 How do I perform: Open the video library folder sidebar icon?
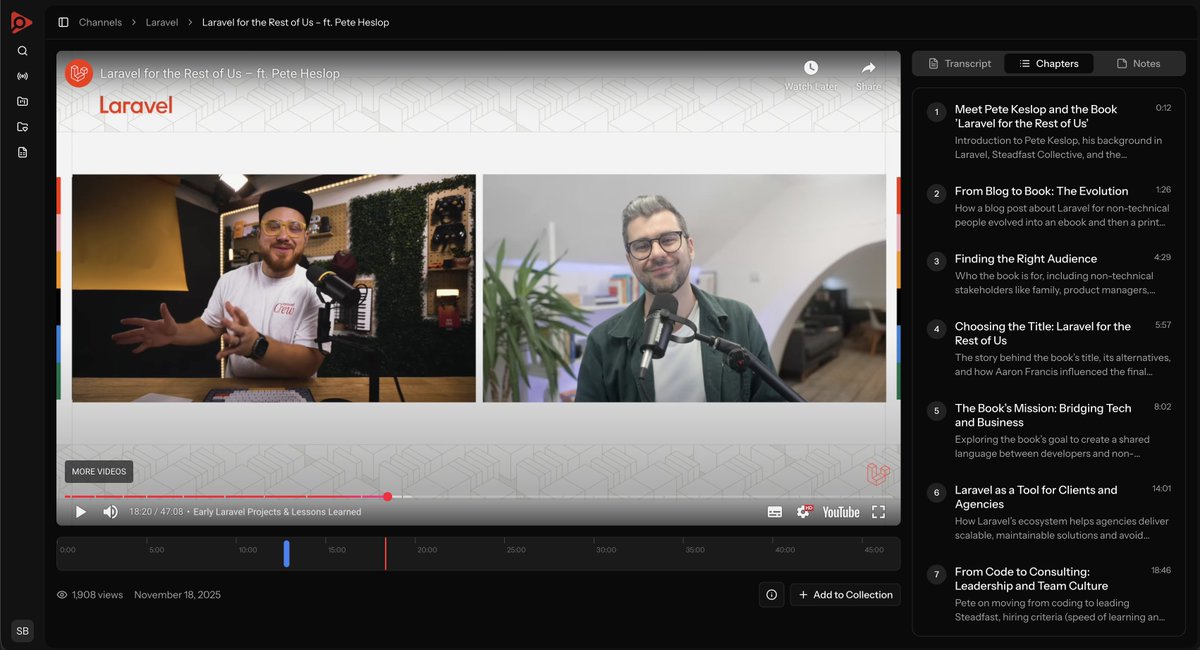(22, 101)
